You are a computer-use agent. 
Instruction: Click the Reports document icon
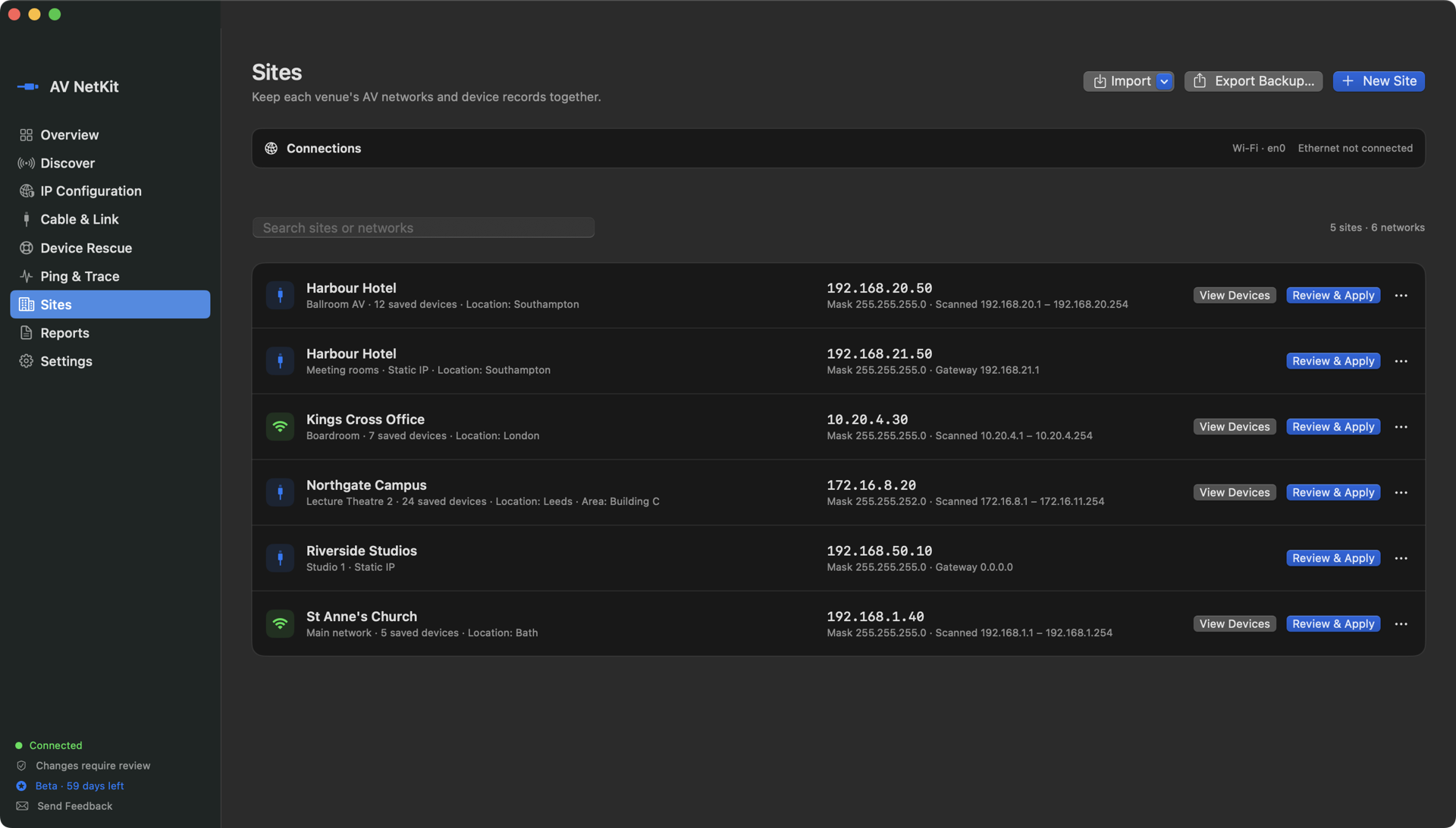pos(27,333)
